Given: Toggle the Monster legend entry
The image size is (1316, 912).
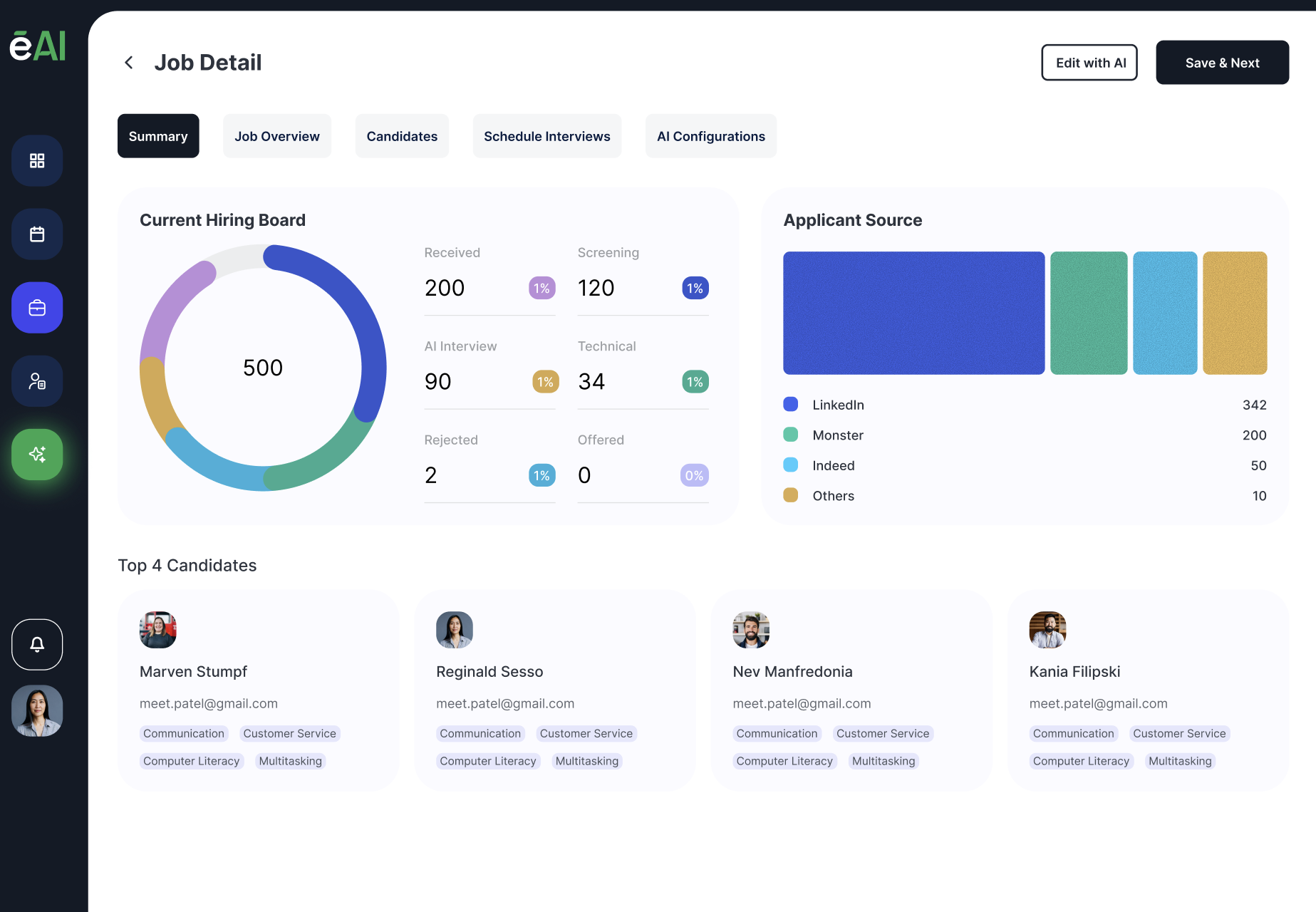Looking at the screenshot, I should pyautogui.click(x=838, y=435).
